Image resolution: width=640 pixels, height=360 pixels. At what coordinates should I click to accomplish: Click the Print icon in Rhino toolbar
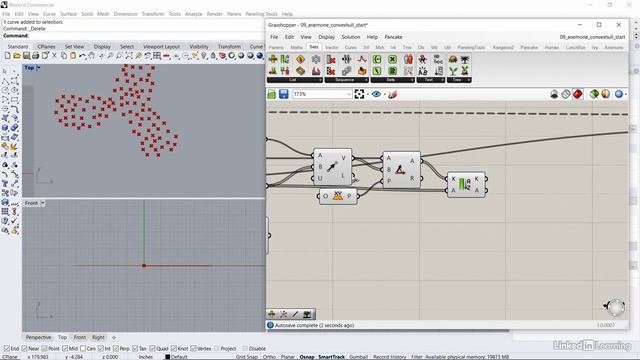tap(36, 56)
